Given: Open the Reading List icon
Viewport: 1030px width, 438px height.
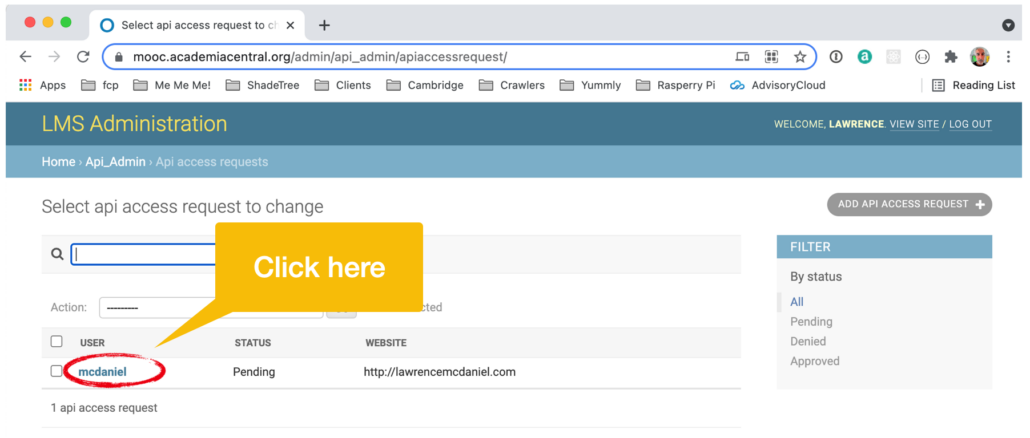Looking at the screenshot, I should [x=939, y=85].
